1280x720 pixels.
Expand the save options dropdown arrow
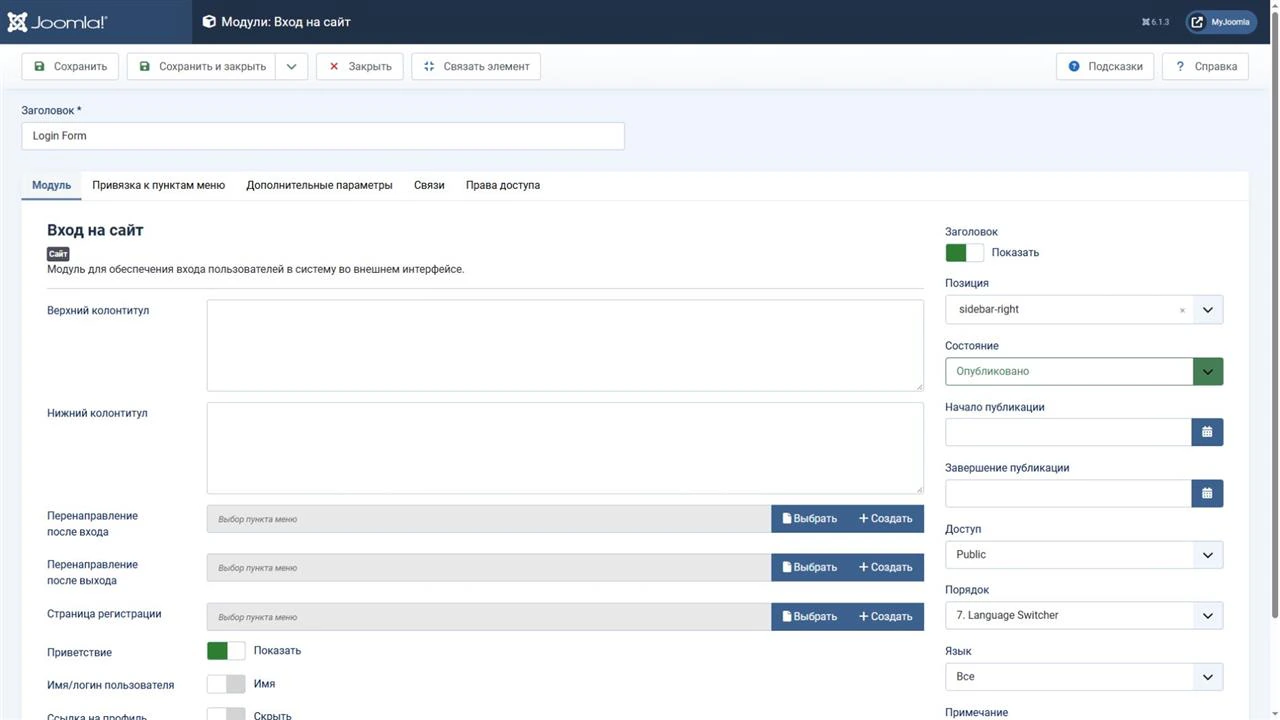point(291,67)
